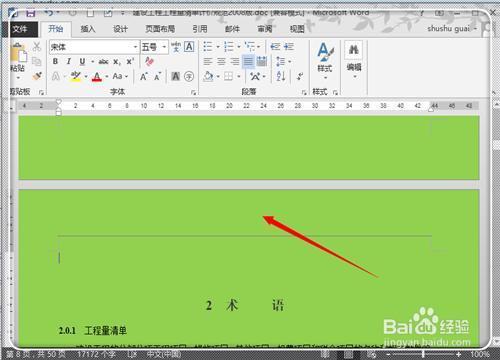Click the shushu guai account name
Image resolution: width=500 pixels, height=360 pixels.
point(449,29)
